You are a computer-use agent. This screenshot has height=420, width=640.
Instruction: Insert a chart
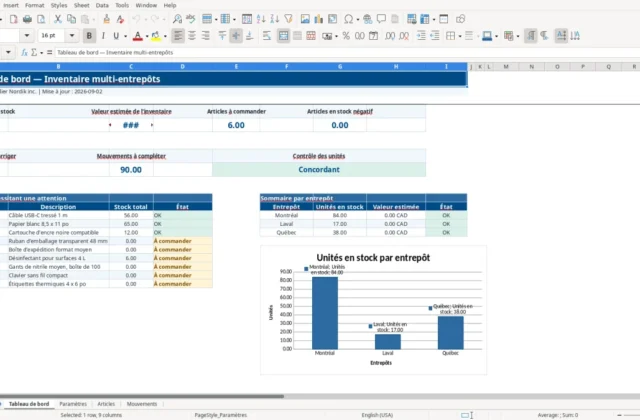(x=318, y=19)
